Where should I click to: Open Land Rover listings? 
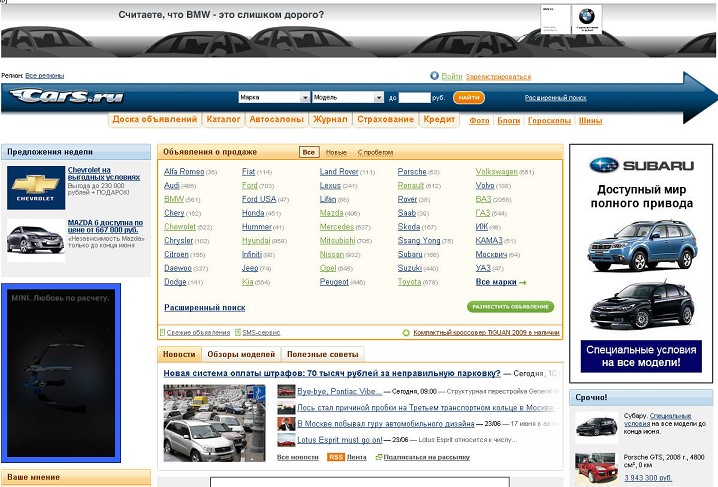[x=339, y=172]
